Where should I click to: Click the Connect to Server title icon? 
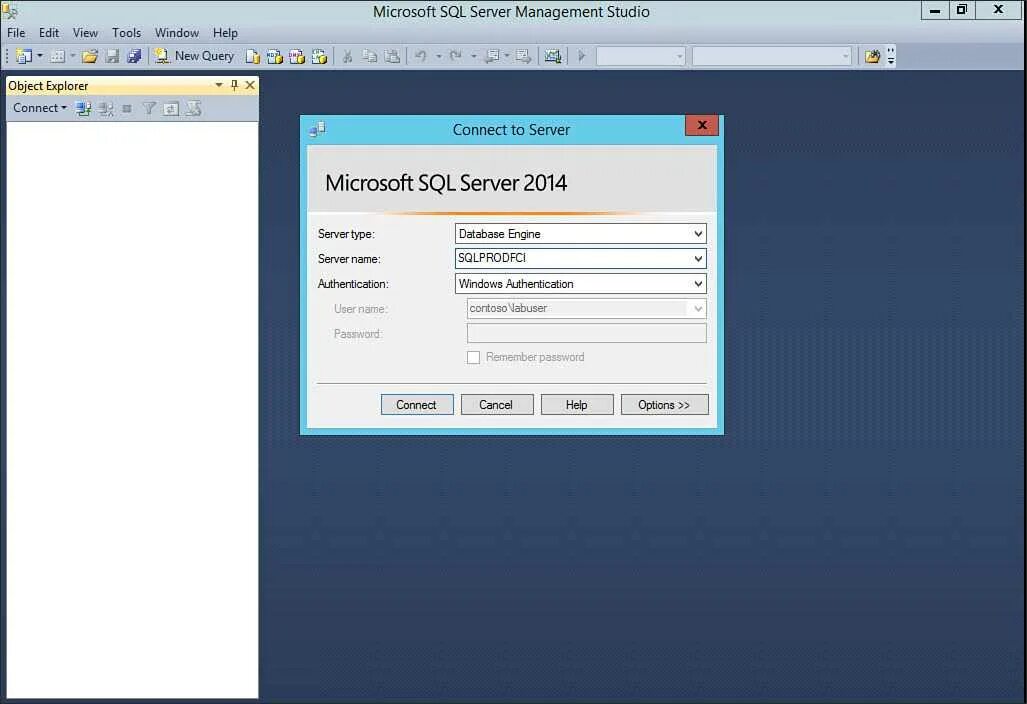coord(318,129)
